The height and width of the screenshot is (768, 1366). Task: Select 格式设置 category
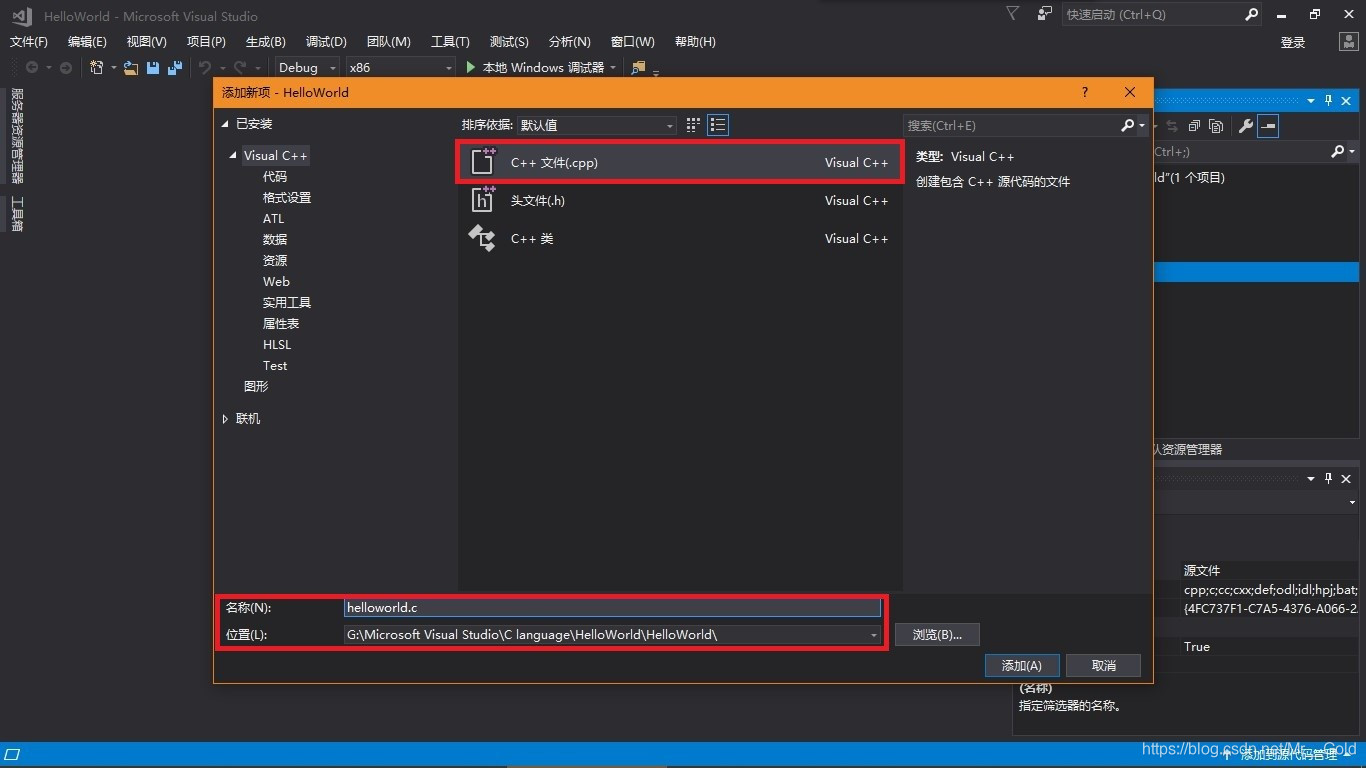[x=287, y=197]
